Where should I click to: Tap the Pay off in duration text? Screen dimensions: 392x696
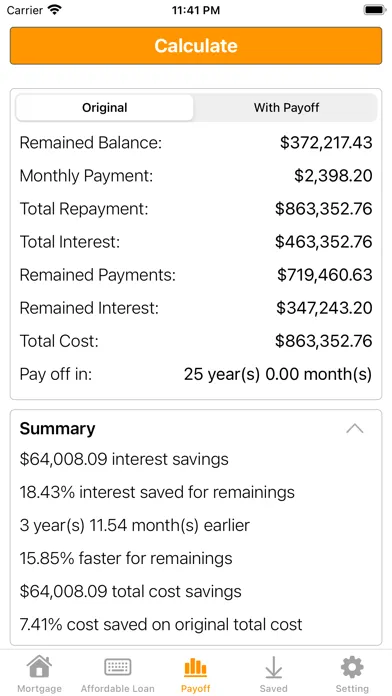click(x=278, y=375)
